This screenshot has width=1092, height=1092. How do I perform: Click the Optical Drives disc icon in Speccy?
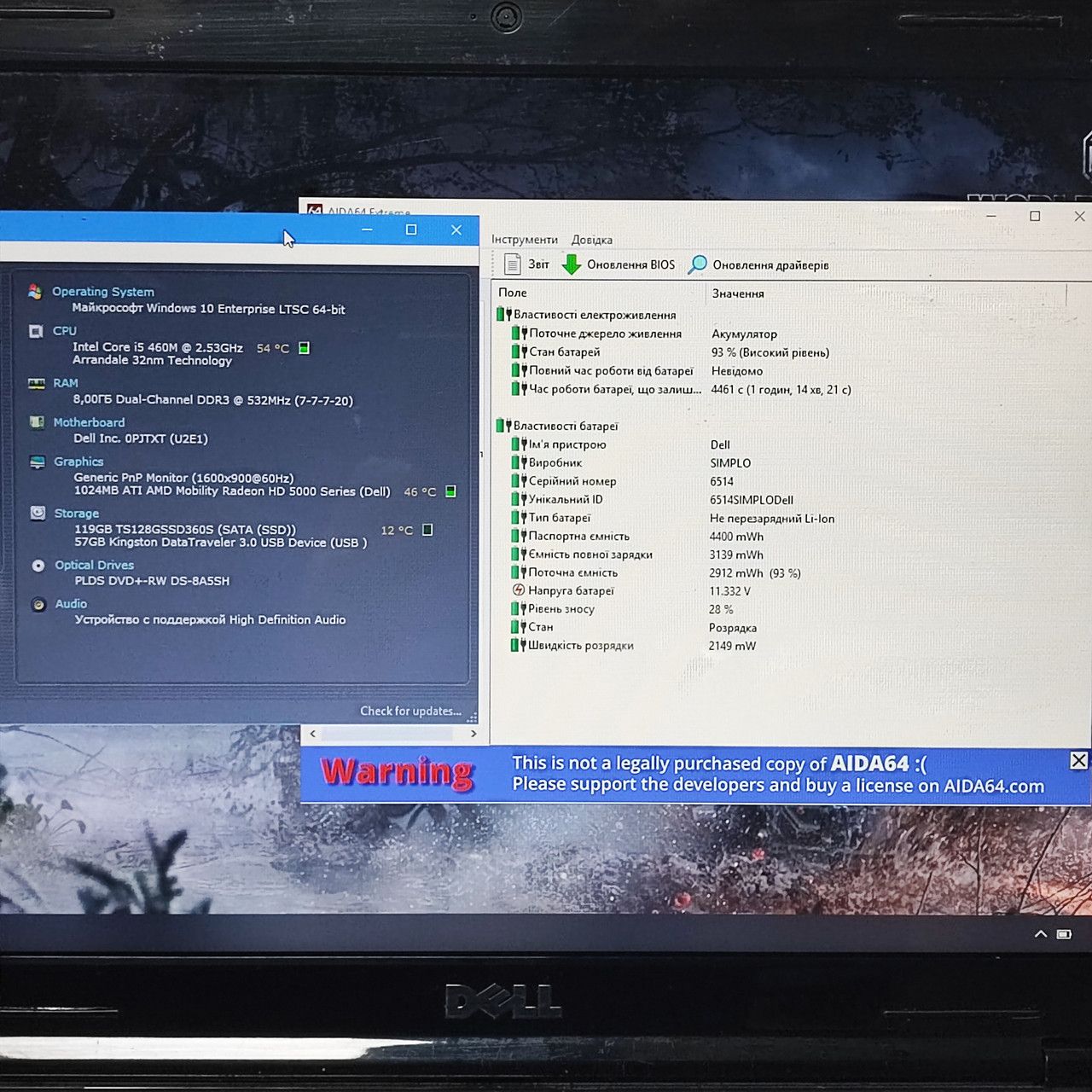(x=38, y=565)
